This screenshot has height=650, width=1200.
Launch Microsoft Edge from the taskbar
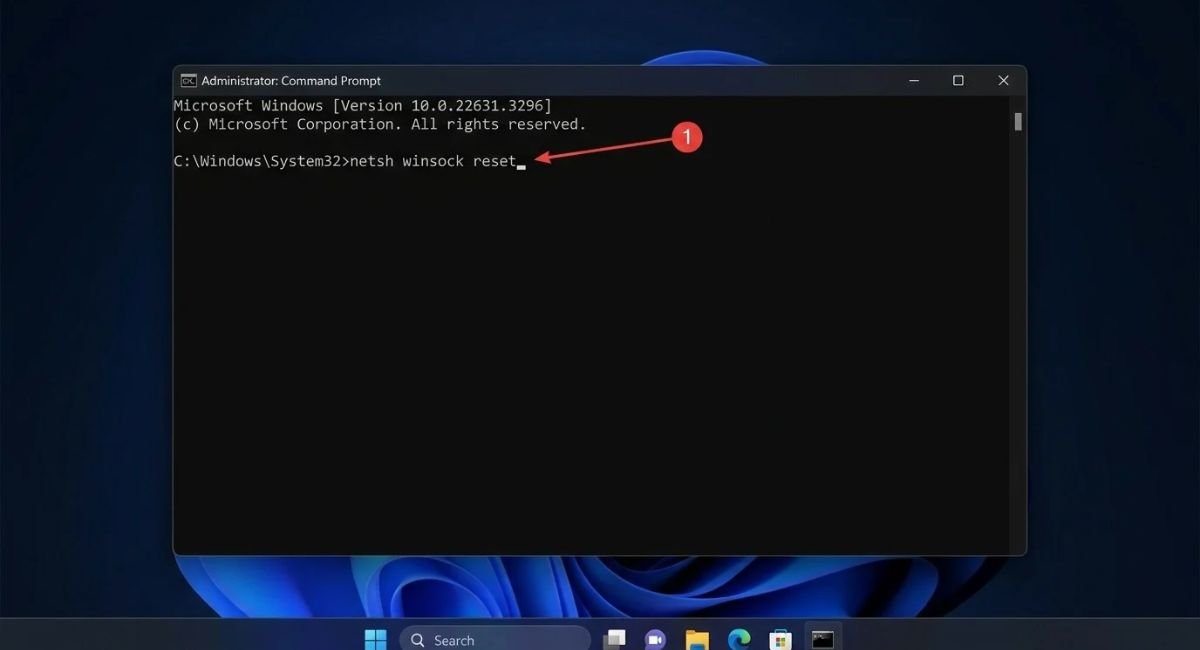coord(739,639)
